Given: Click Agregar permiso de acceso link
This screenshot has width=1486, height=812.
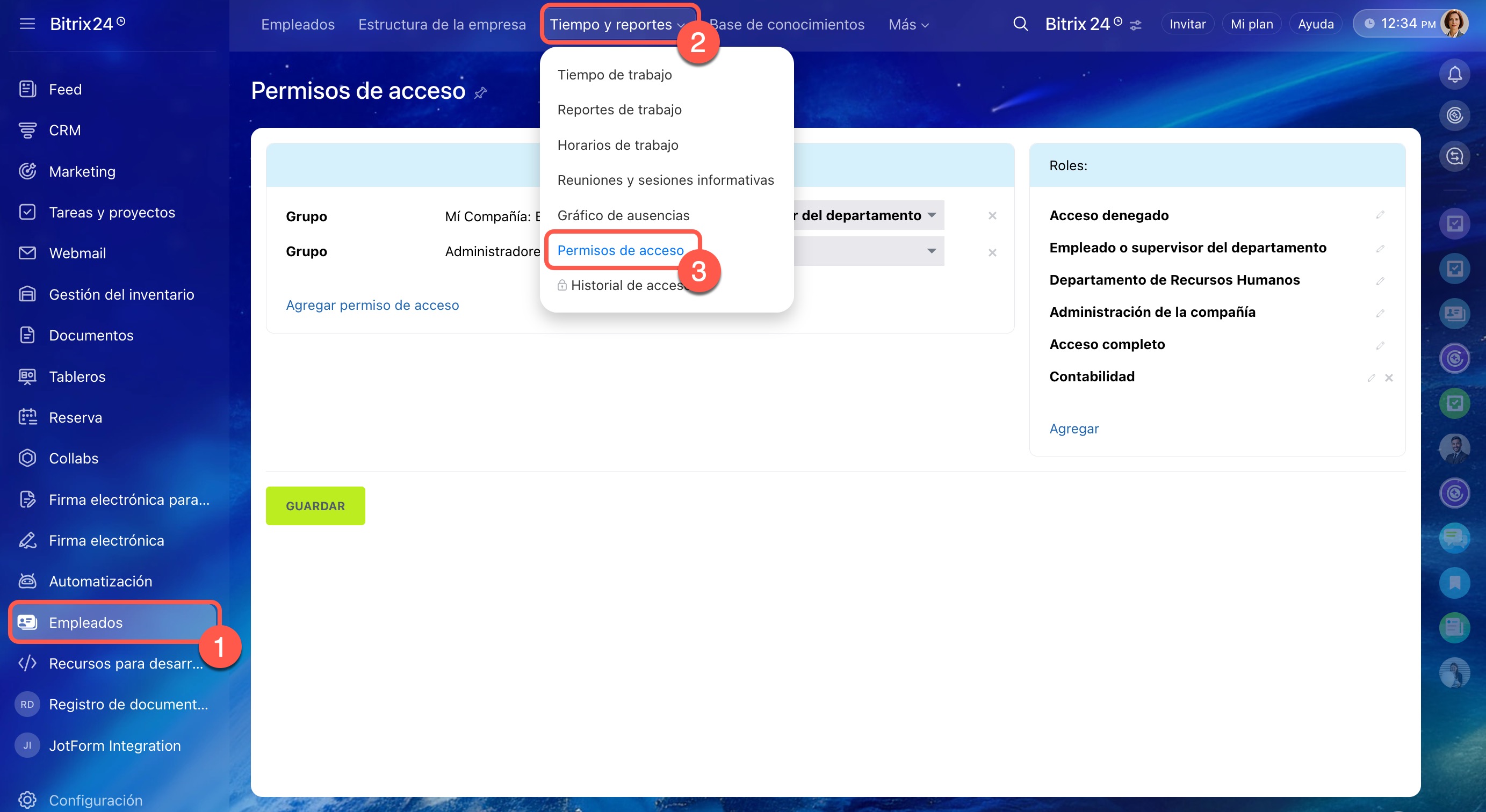Looking at the screenshot, I should coord(372,305).
